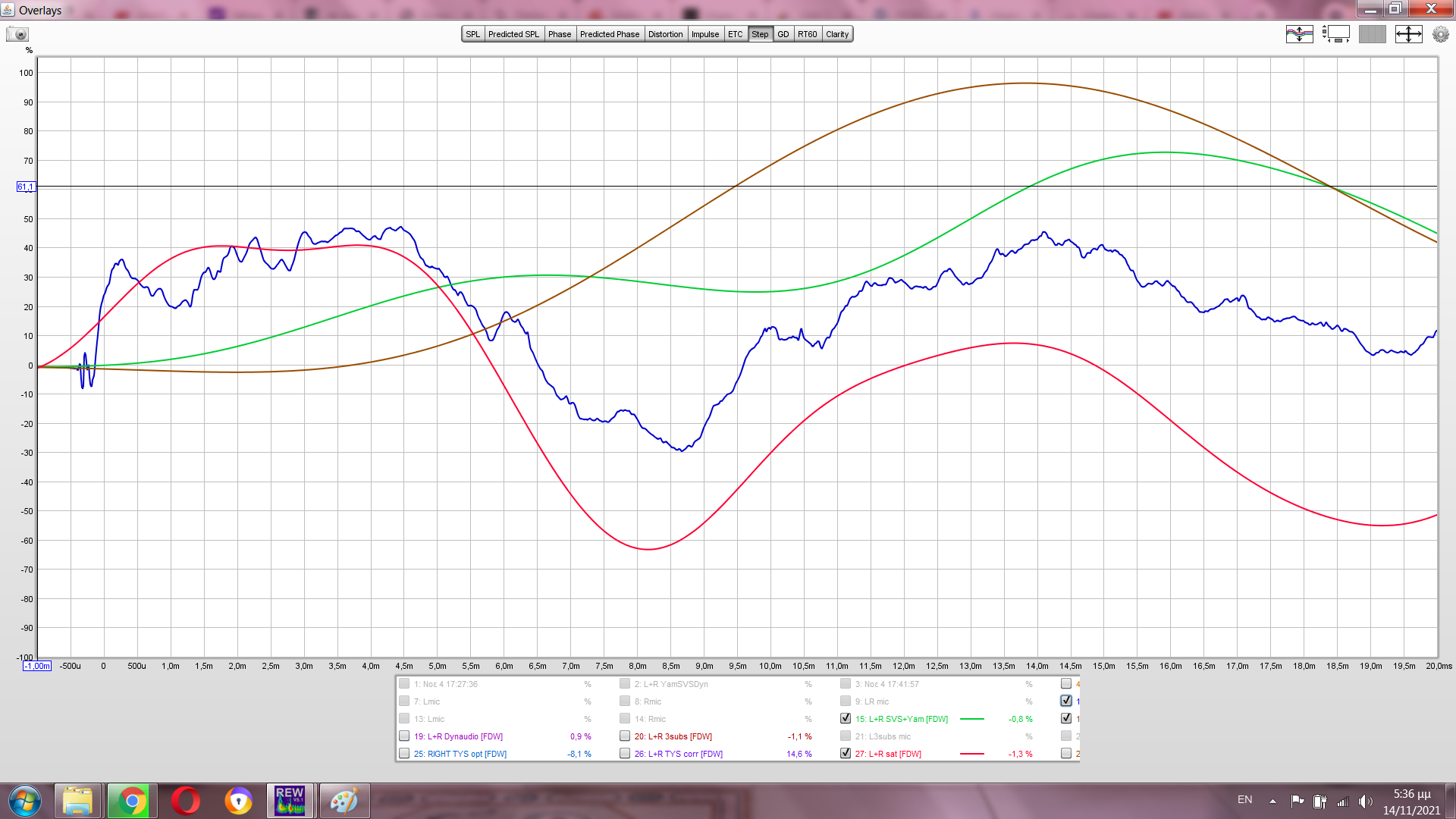Click the grey vertical bars icon
Image resolution: width=1456 pixels, height=819 pixels.
1372,34
